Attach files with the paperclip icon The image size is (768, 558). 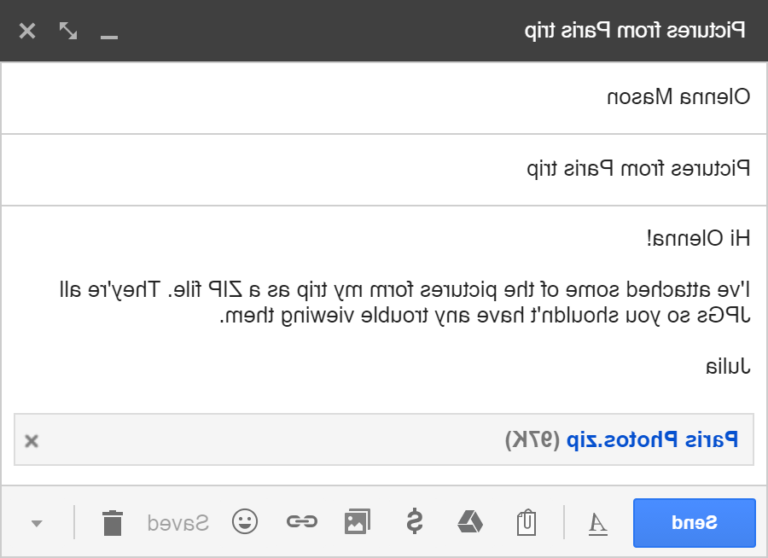click(526, 522)
